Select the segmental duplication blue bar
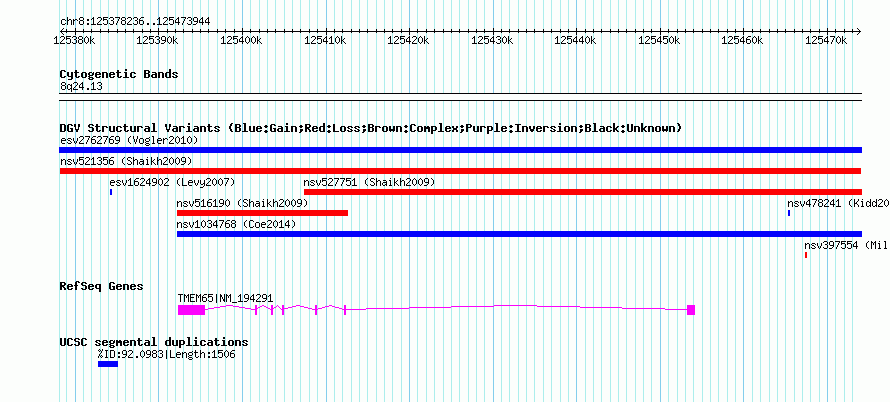Viewport: 890px width, 402px height. pyautogui.click(x=108, y=364)
